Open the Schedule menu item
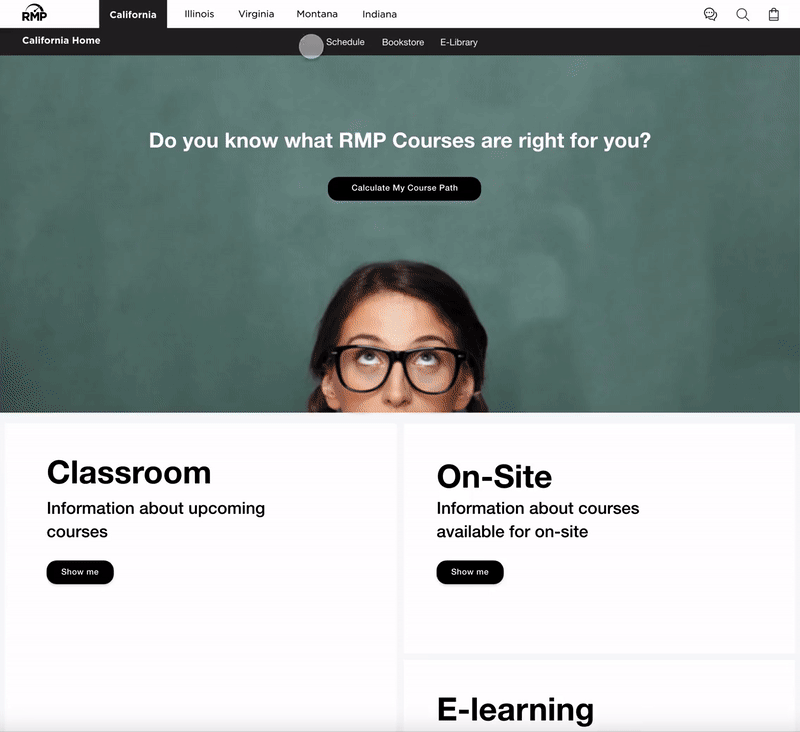Viewport: 800px width, 732px height. [x=345, y=42]
